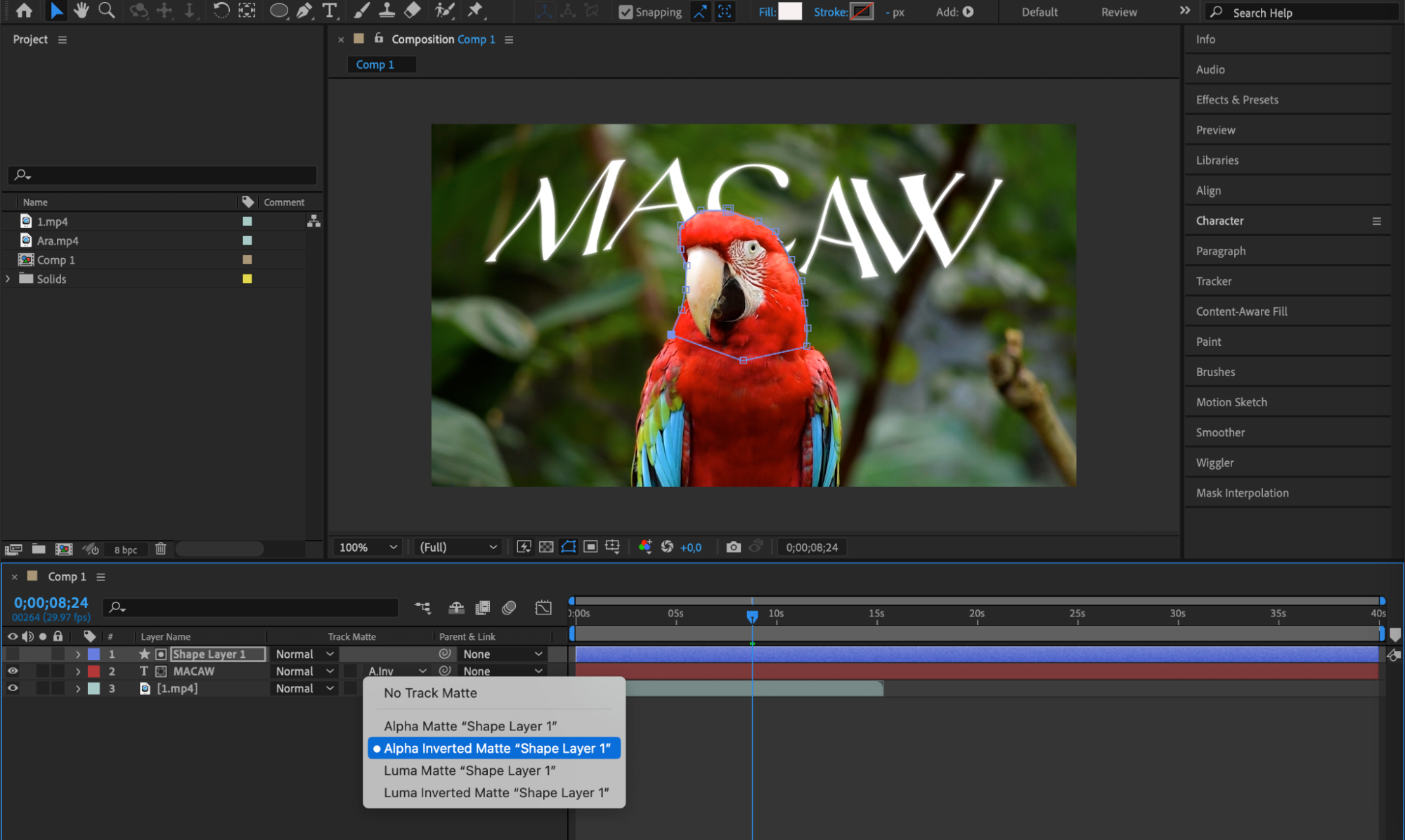Select Luma Matte "Shape Layer 1"
The height and width of the screenshot is (840, 1405).
[x=470, y=770]
